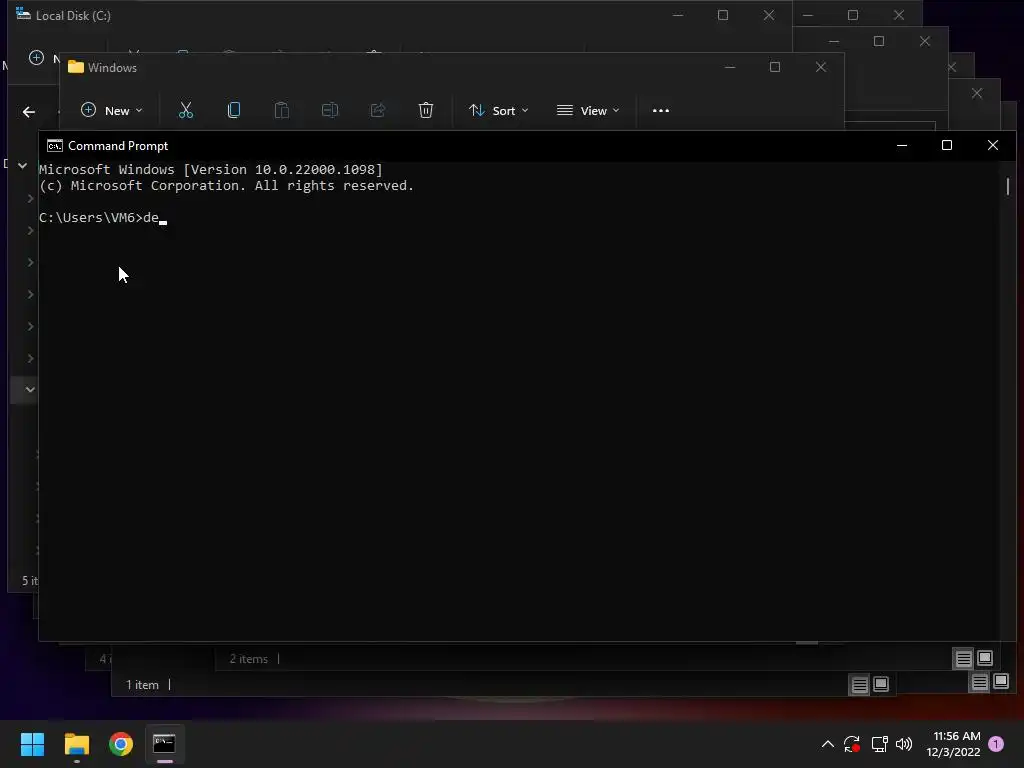Viewport: 1024px width, 768px height.
Task: Open File Explorer from the taskbar
Action: click(76, 744)
